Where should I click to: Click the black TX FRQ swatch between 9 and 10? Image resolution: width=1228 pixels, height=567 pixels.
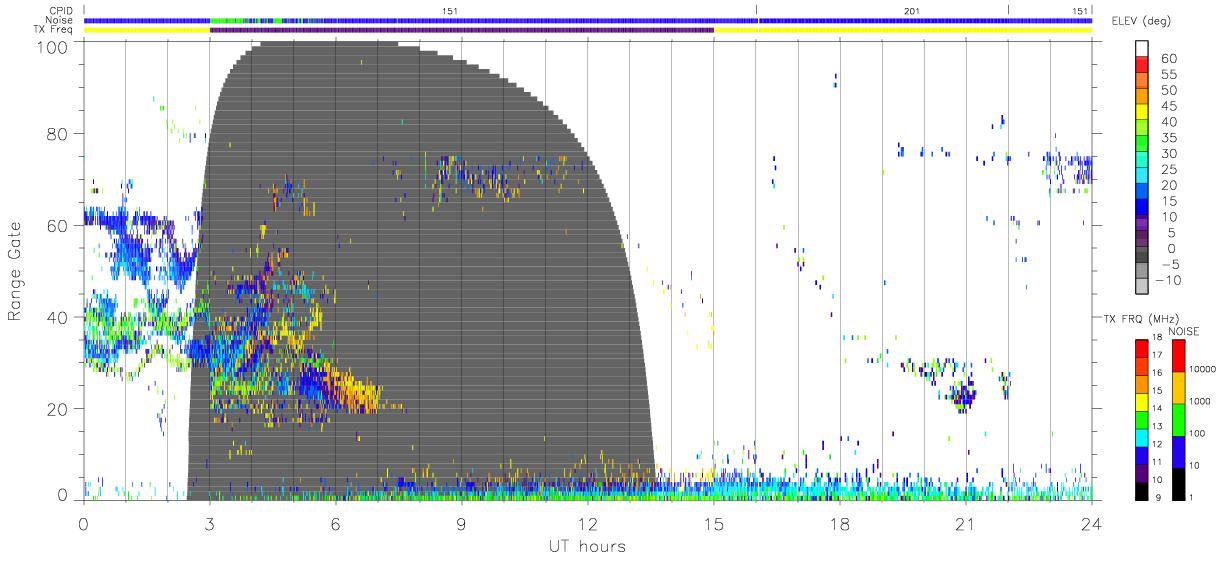[x=1141, y=490]
